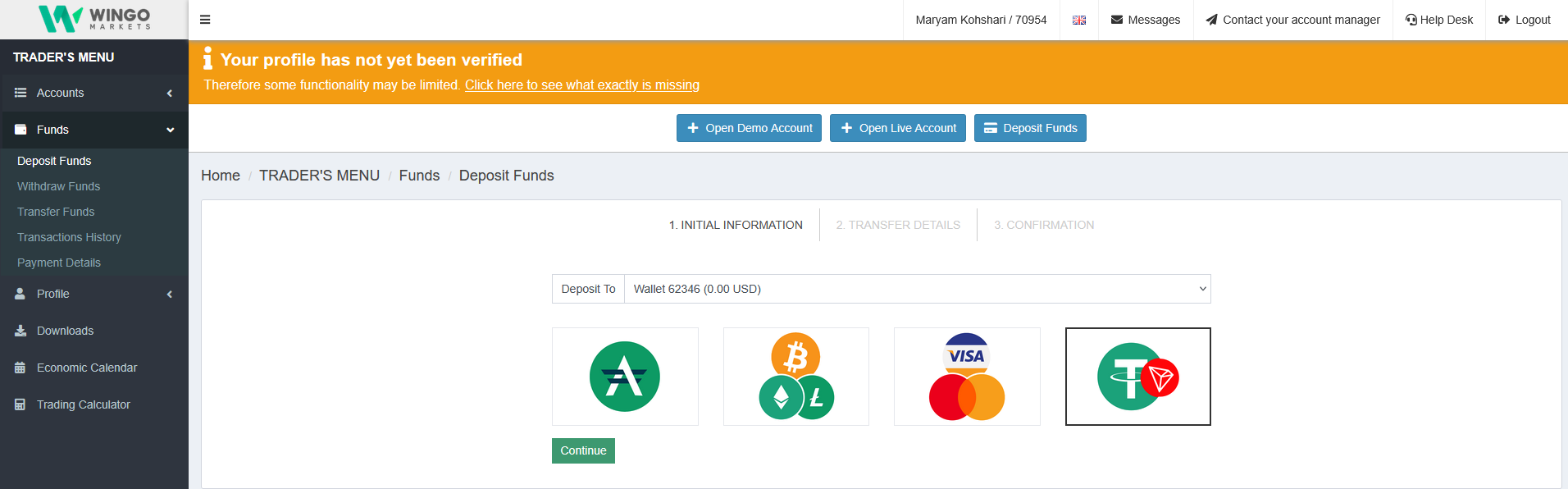
Task: Expand the Profile menu chevron
Action: (x=170, y=294)
